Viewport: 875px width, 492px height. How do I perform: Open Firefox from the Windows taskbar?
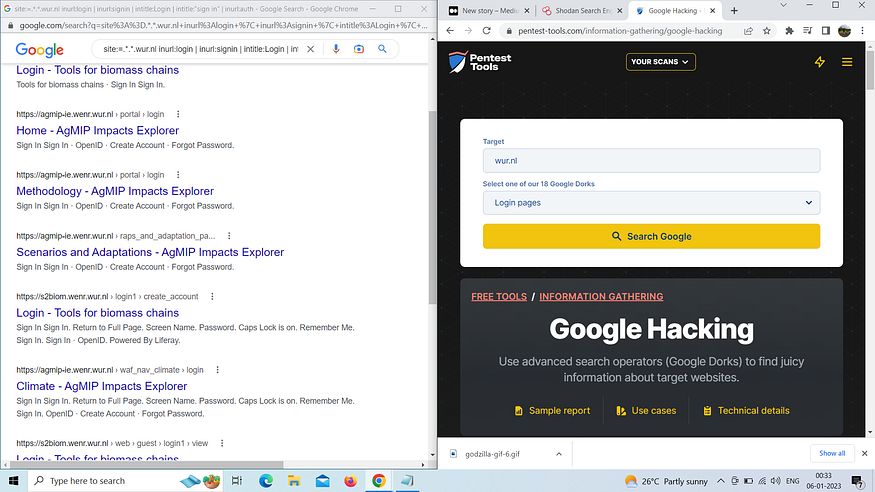point(351,481)
